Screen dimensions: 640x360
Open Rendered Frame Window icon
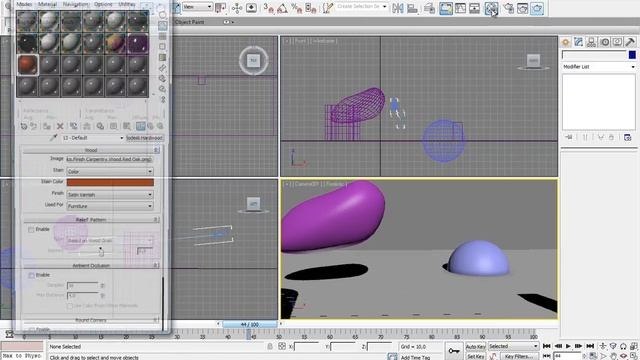point(523,8)
